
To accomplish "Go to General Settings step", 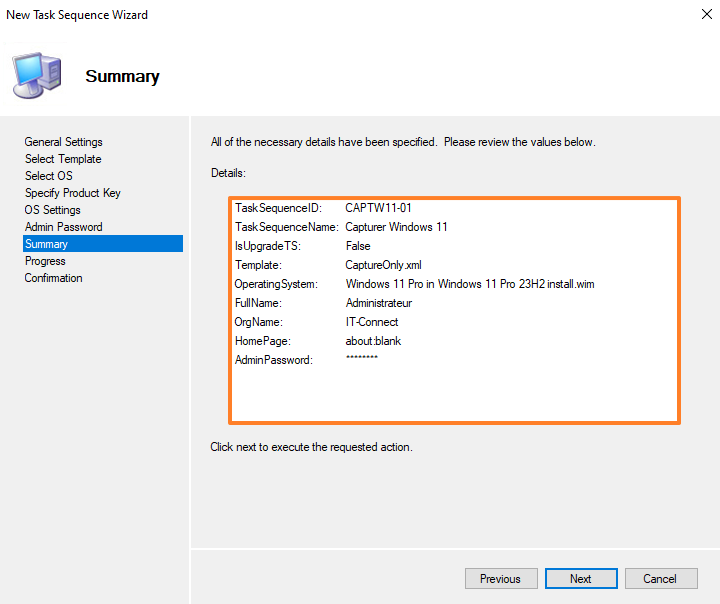I will click(x=63, y=142).
